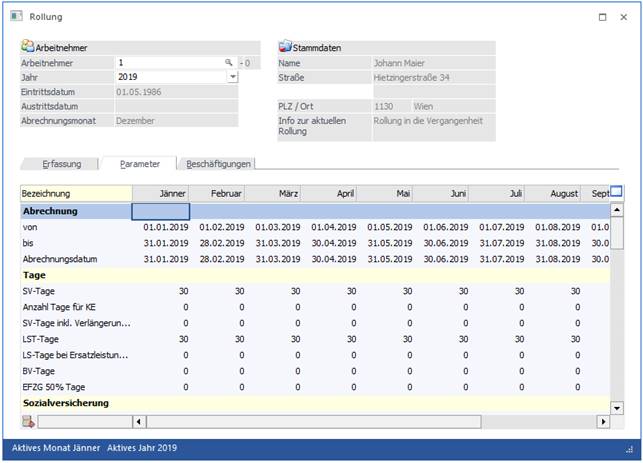Open the Jahr dropdown list
The width and height of the screenshot is (643, 463).
[232, 77]
